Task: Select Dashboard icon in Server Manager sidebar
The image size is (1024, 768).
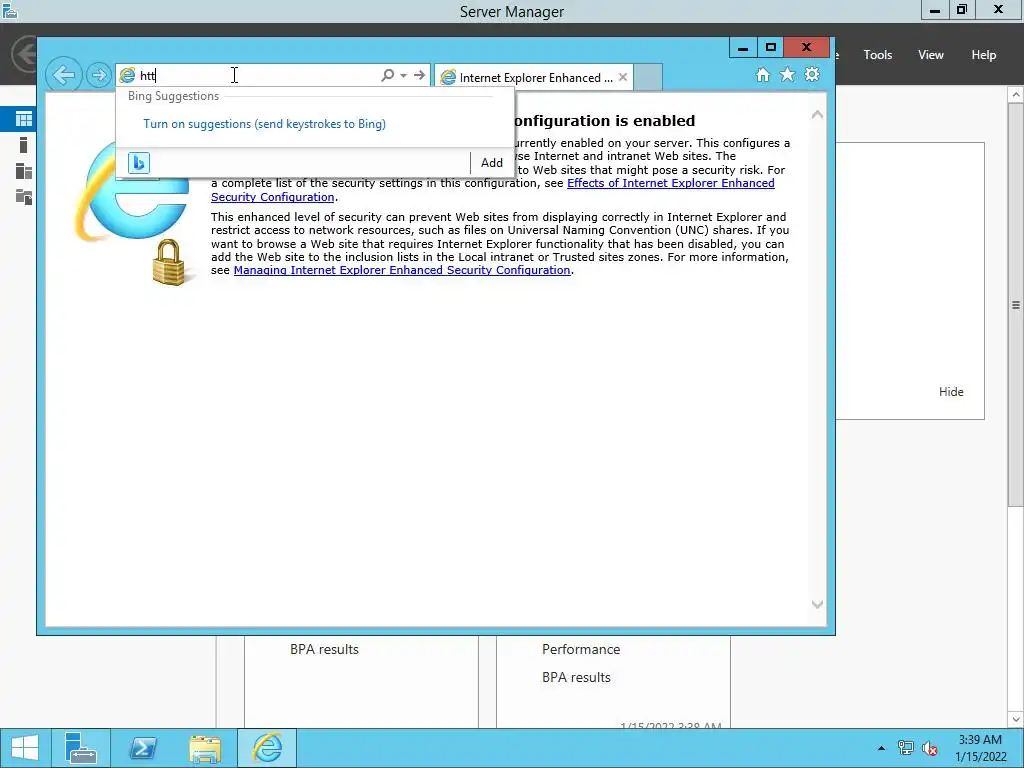Action: click(x=24, y=119)
